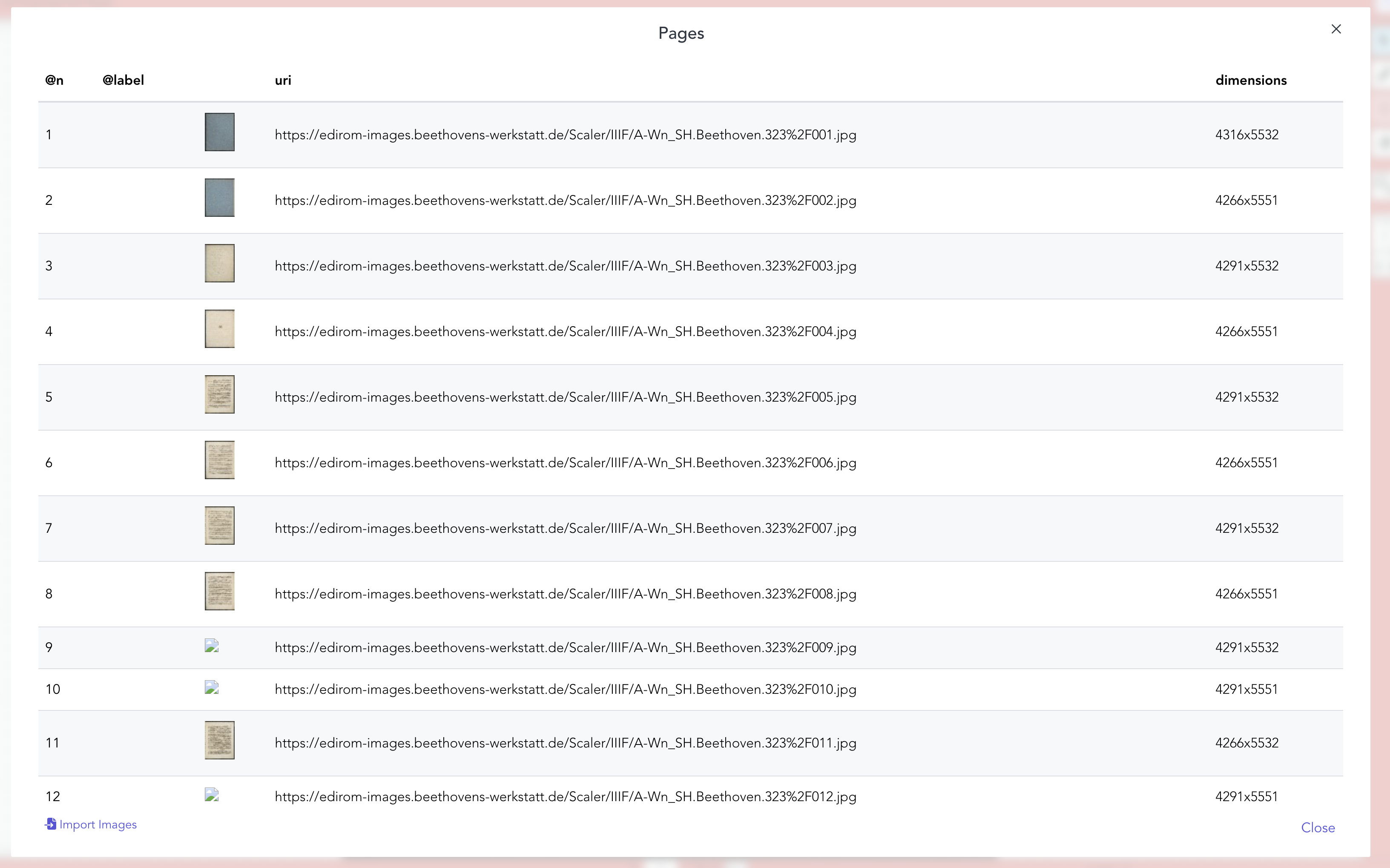Select the URI of page 7
The width and height of the screenshot is (1390, 868).
click(x=565, y=528)
